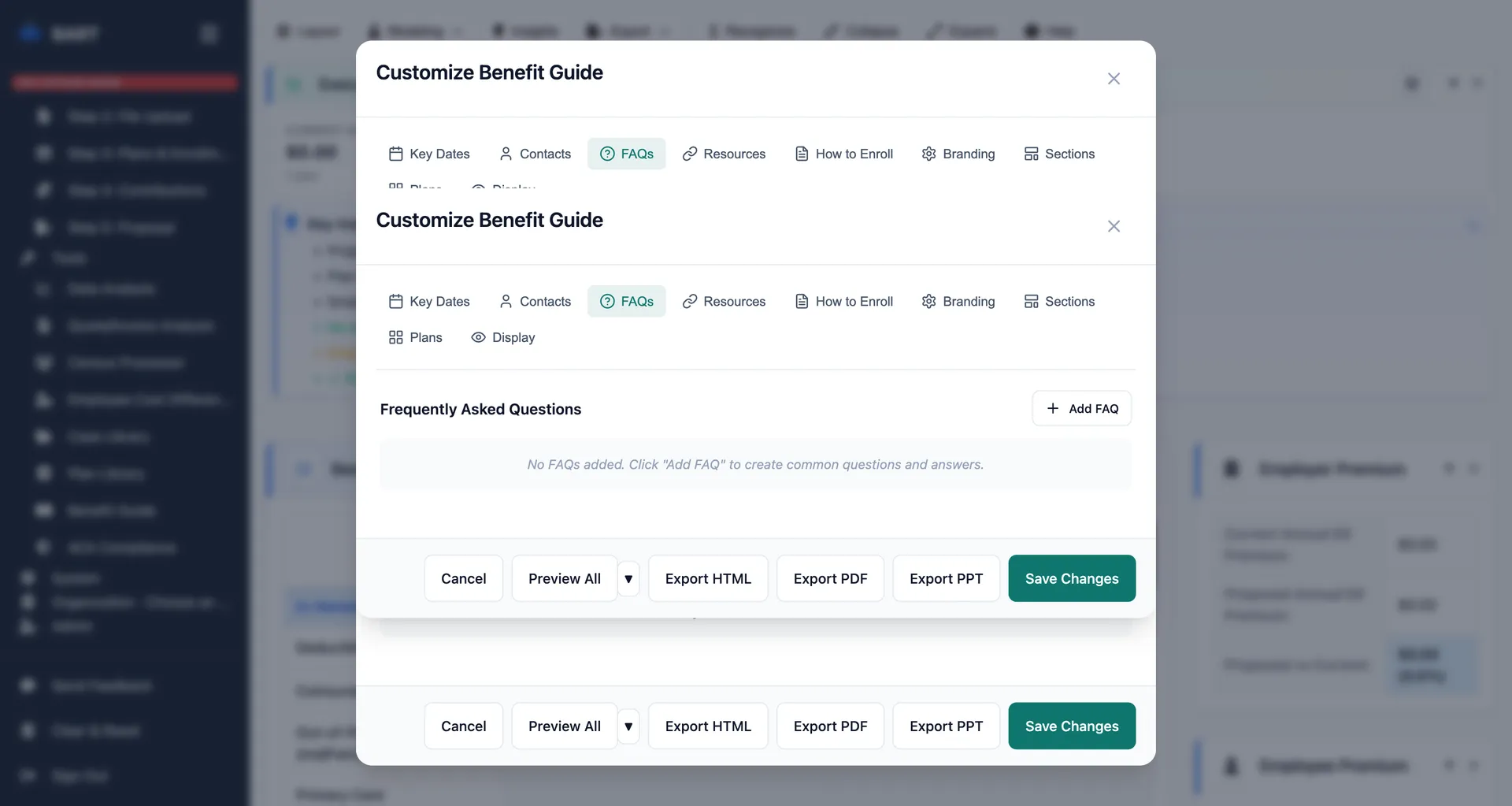Click the columns icon on the Sections tab

(1032, 301)
